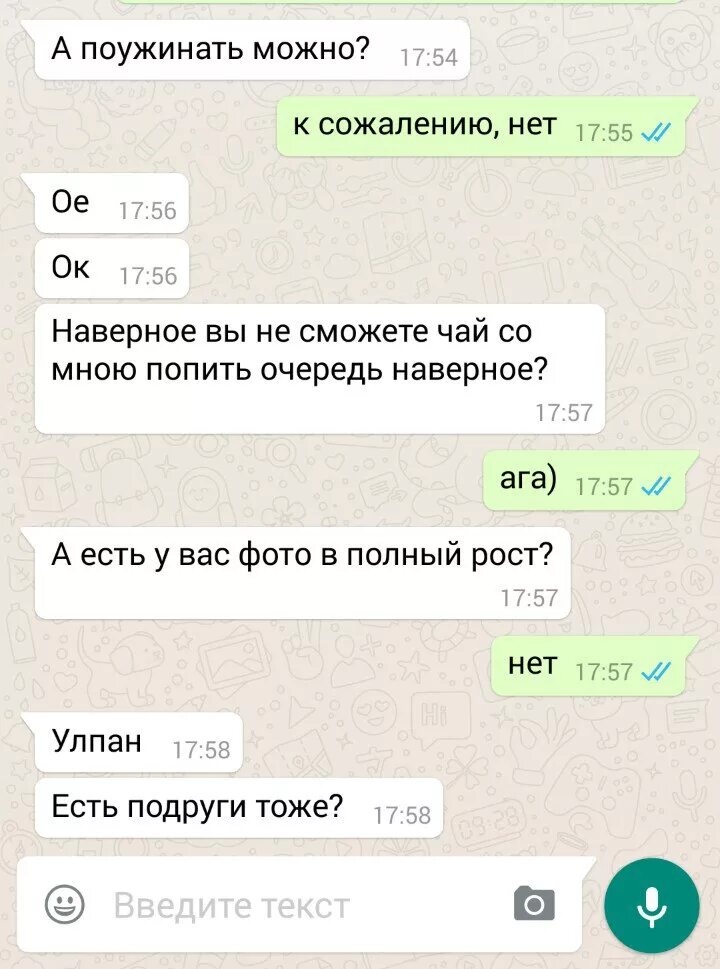Screen dimensions: 720x969
Task: Select message 'Есть подруги тоже?'
Action: [239, 808]
